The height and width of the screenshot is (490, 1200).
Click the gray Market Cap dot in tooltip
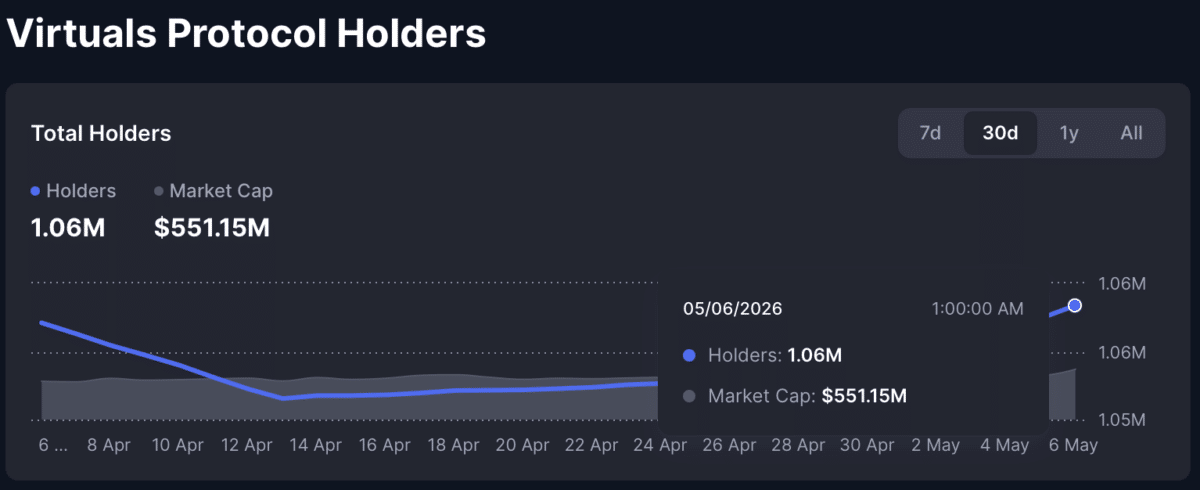click(688, 396)
